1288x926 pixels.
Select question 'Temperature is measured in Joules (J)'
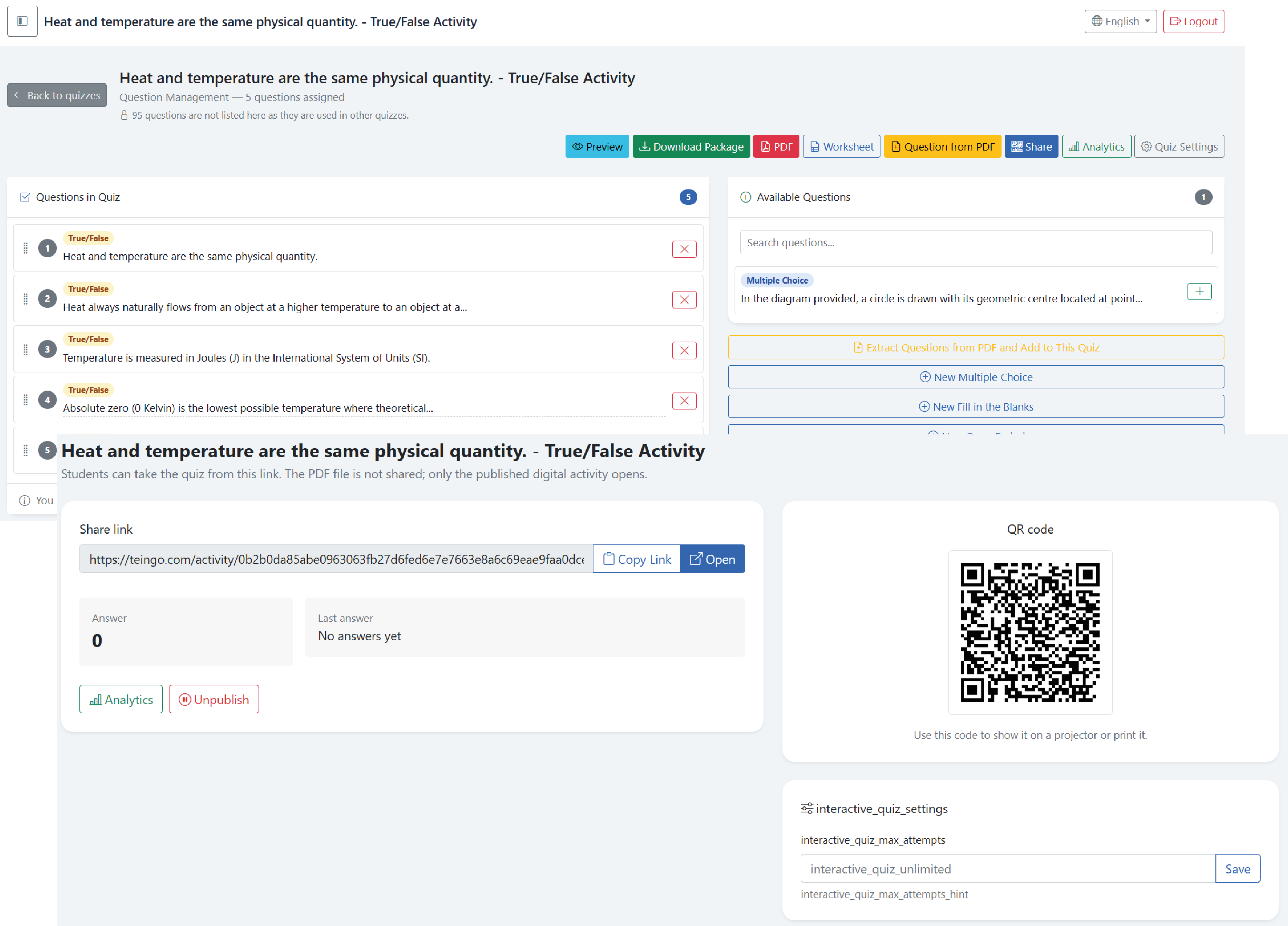click(x=246, y=358)
